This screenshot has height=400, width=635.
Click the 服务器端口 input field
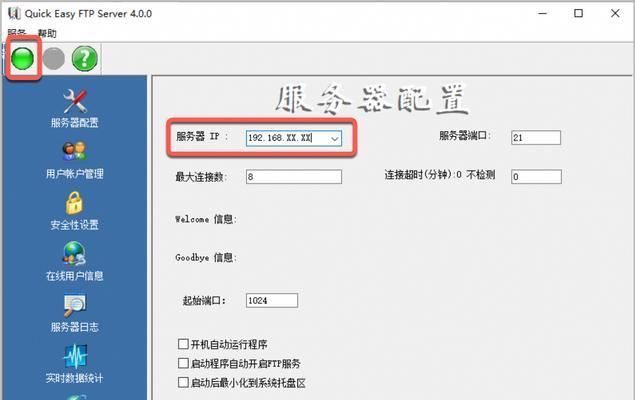point(536,138)
